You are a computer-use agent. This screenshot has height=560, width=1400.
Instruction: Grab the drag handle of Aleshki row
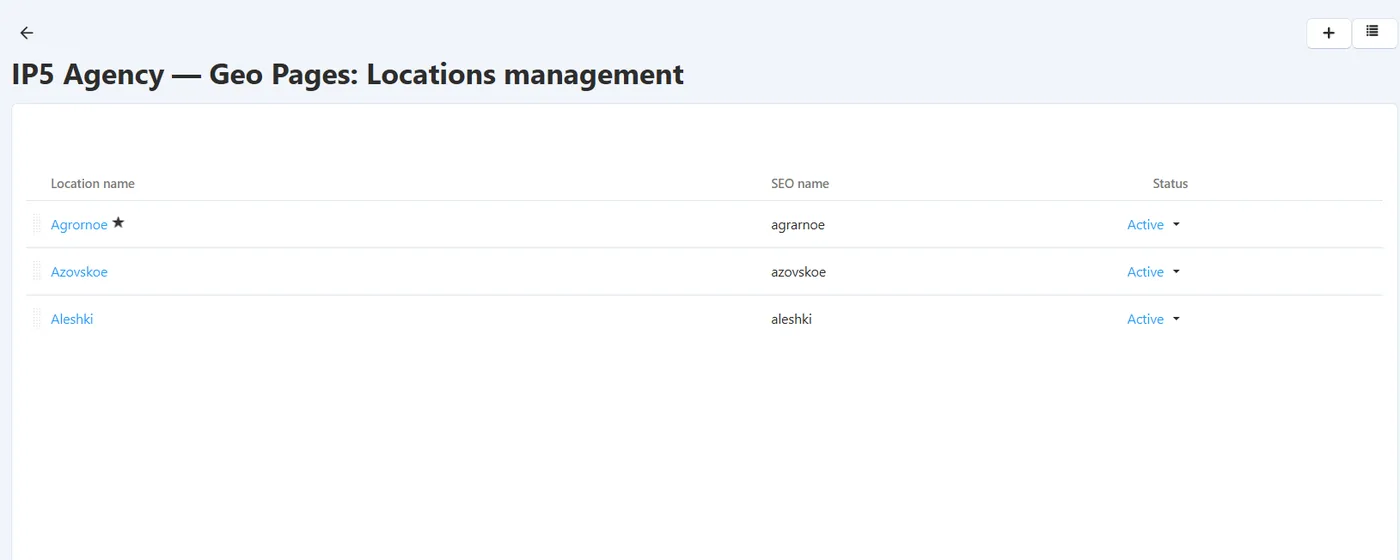(37, 318)
